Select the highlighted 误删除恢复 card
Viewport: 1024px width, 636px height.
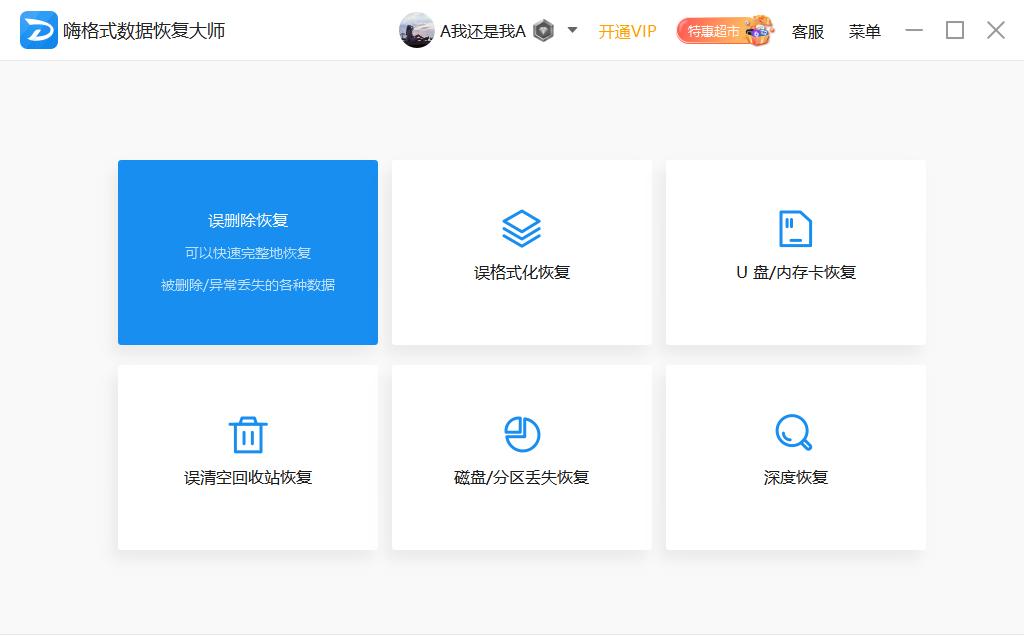coord(247,252)
